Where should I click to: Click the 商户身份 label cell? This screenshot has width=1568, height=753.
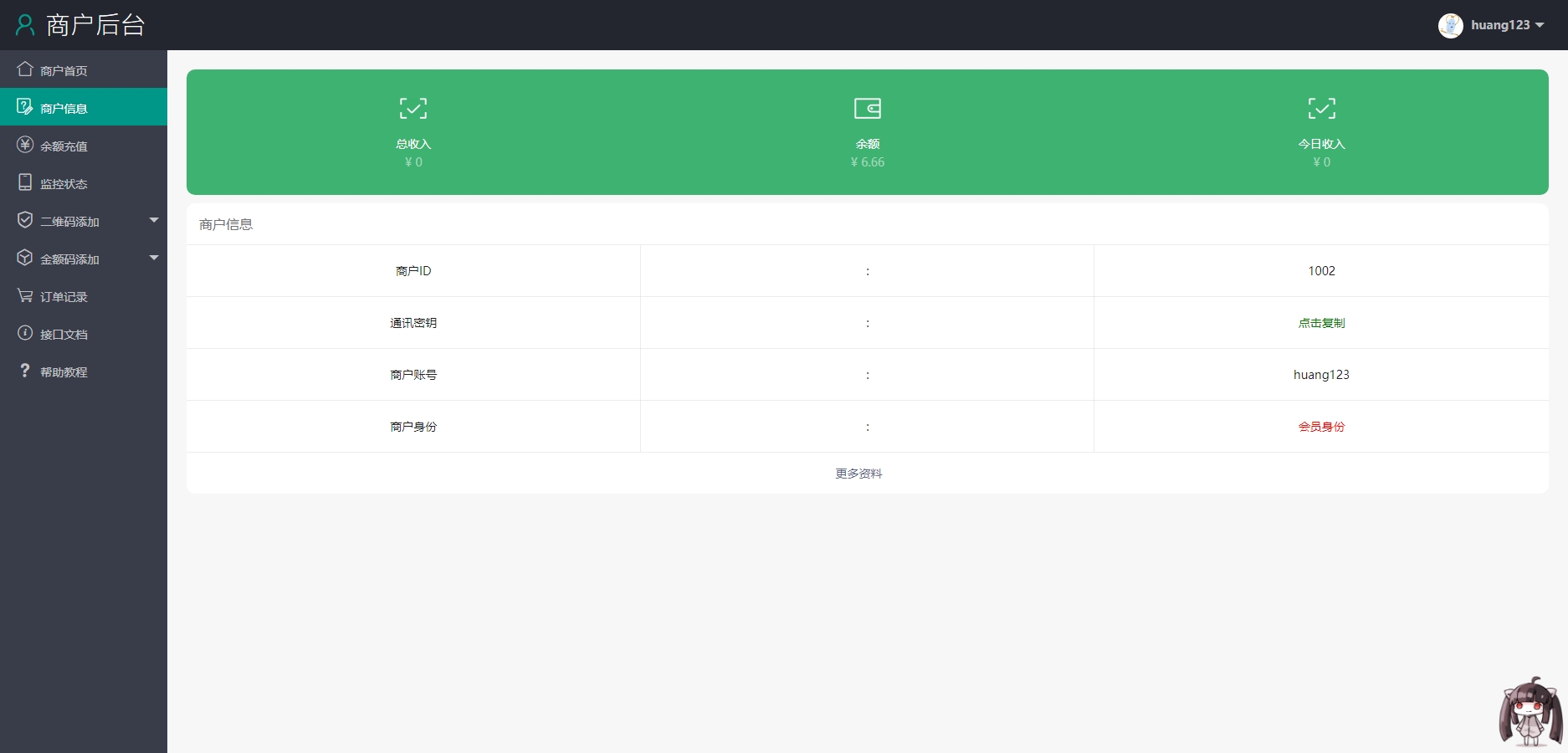(x=413, y=427)
